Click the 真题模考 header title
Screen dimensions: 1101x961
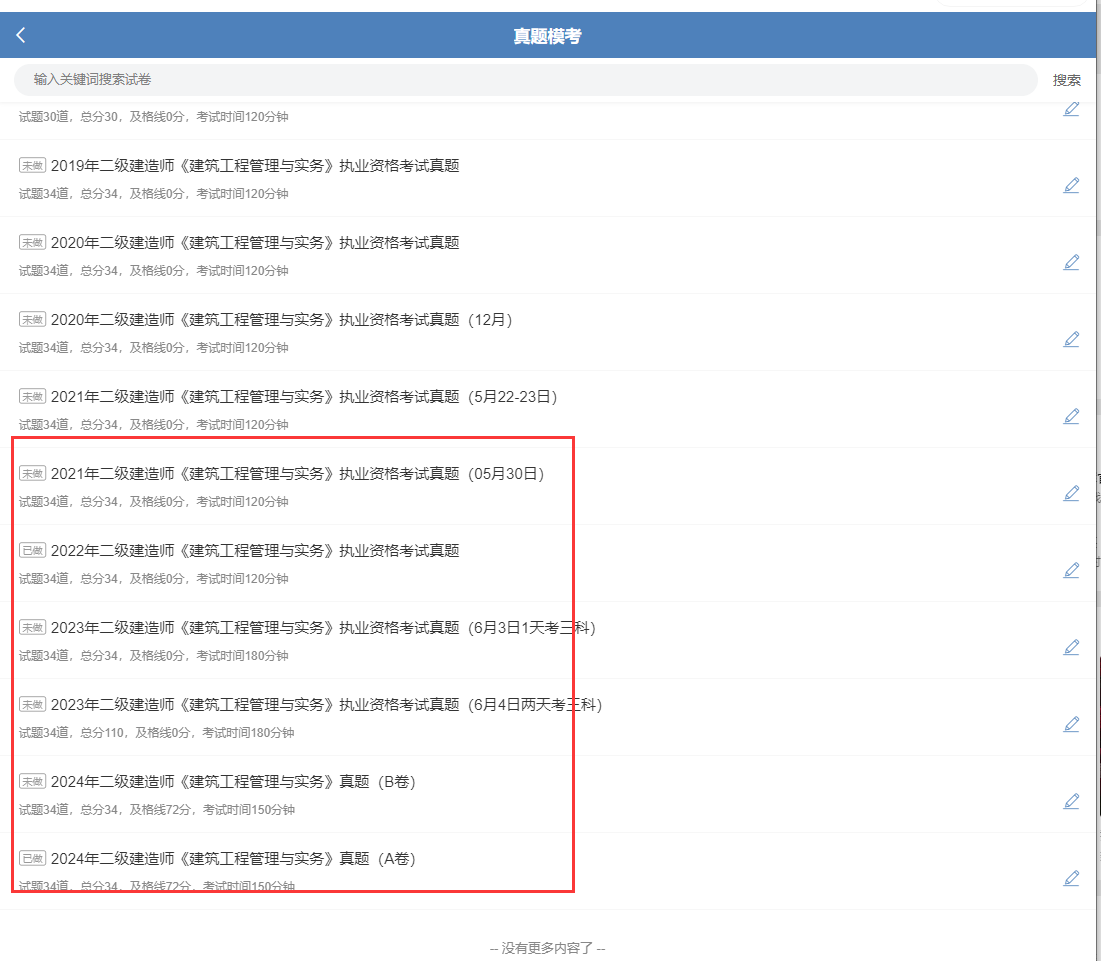pyautogui.click(x=547, y=36)
